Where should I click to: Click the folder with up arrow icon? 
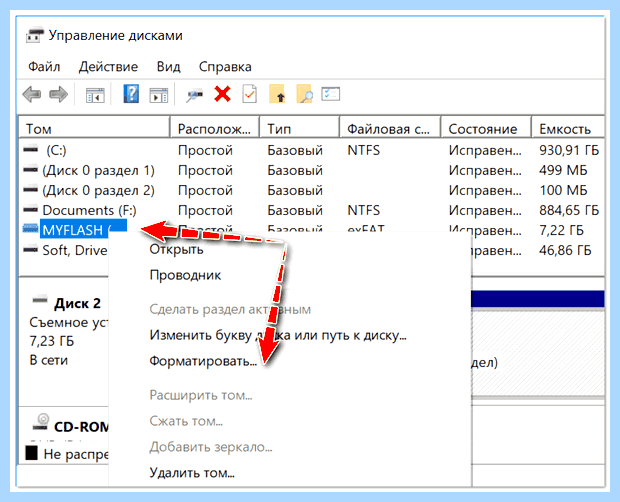pos(277,94)
